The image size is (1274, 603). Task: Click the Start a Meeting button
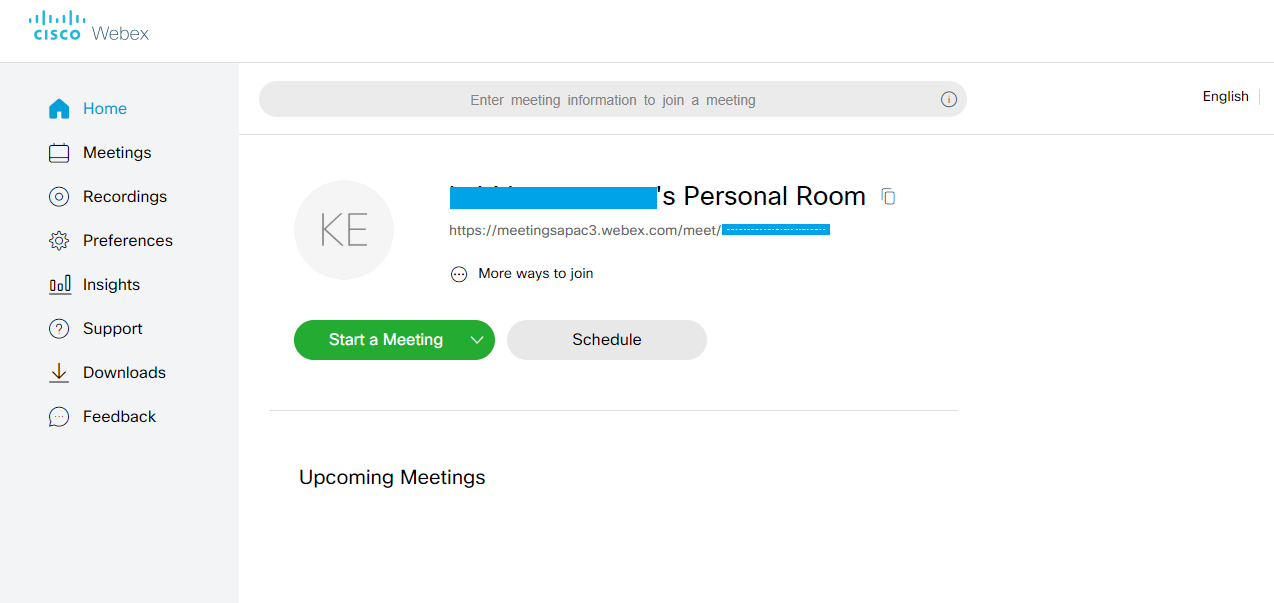pyautogui.click(x=385, y=340)
